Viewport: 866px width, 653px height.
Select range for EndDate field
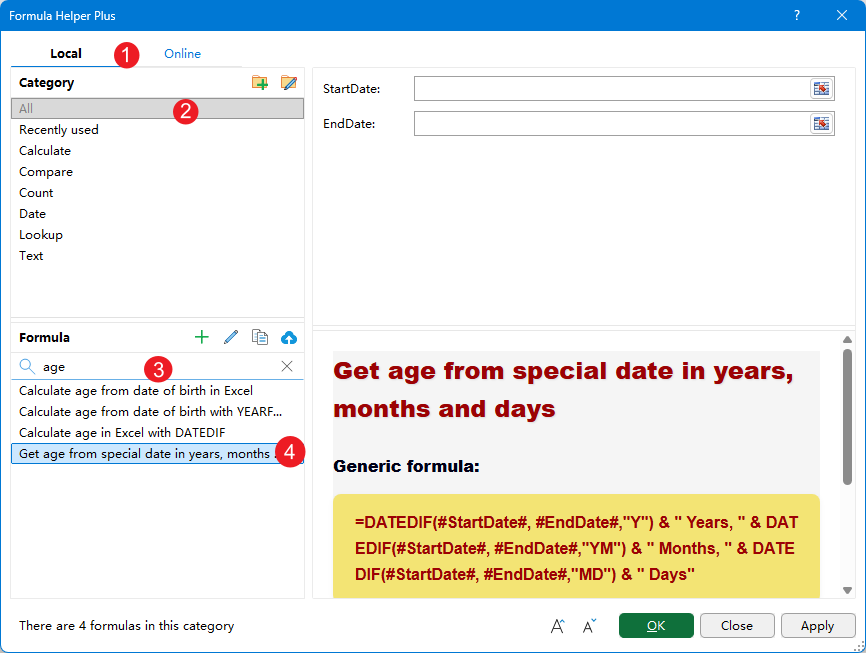[821, 124]
